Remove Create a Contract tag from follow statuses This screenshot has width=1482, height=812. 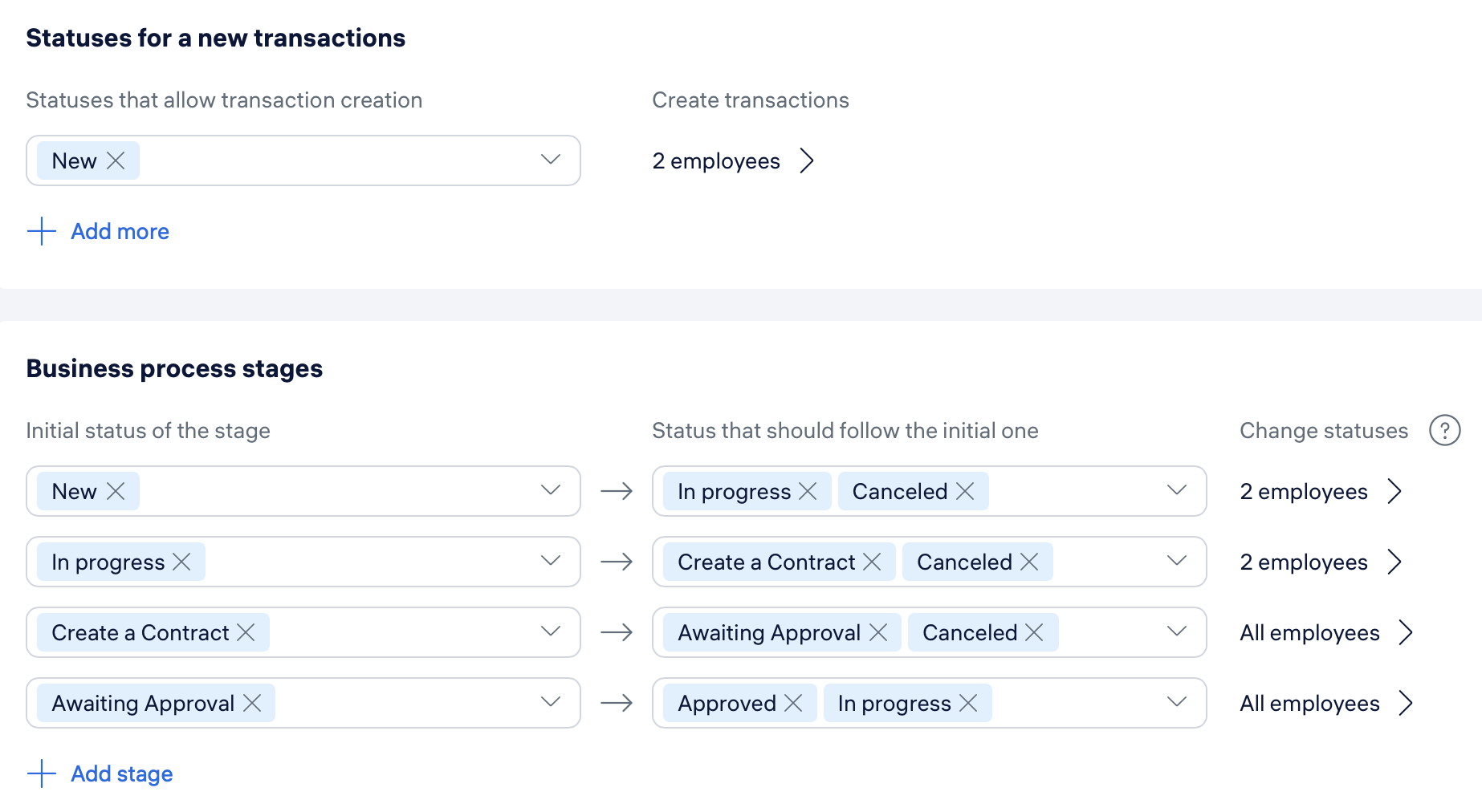(872, 562)
